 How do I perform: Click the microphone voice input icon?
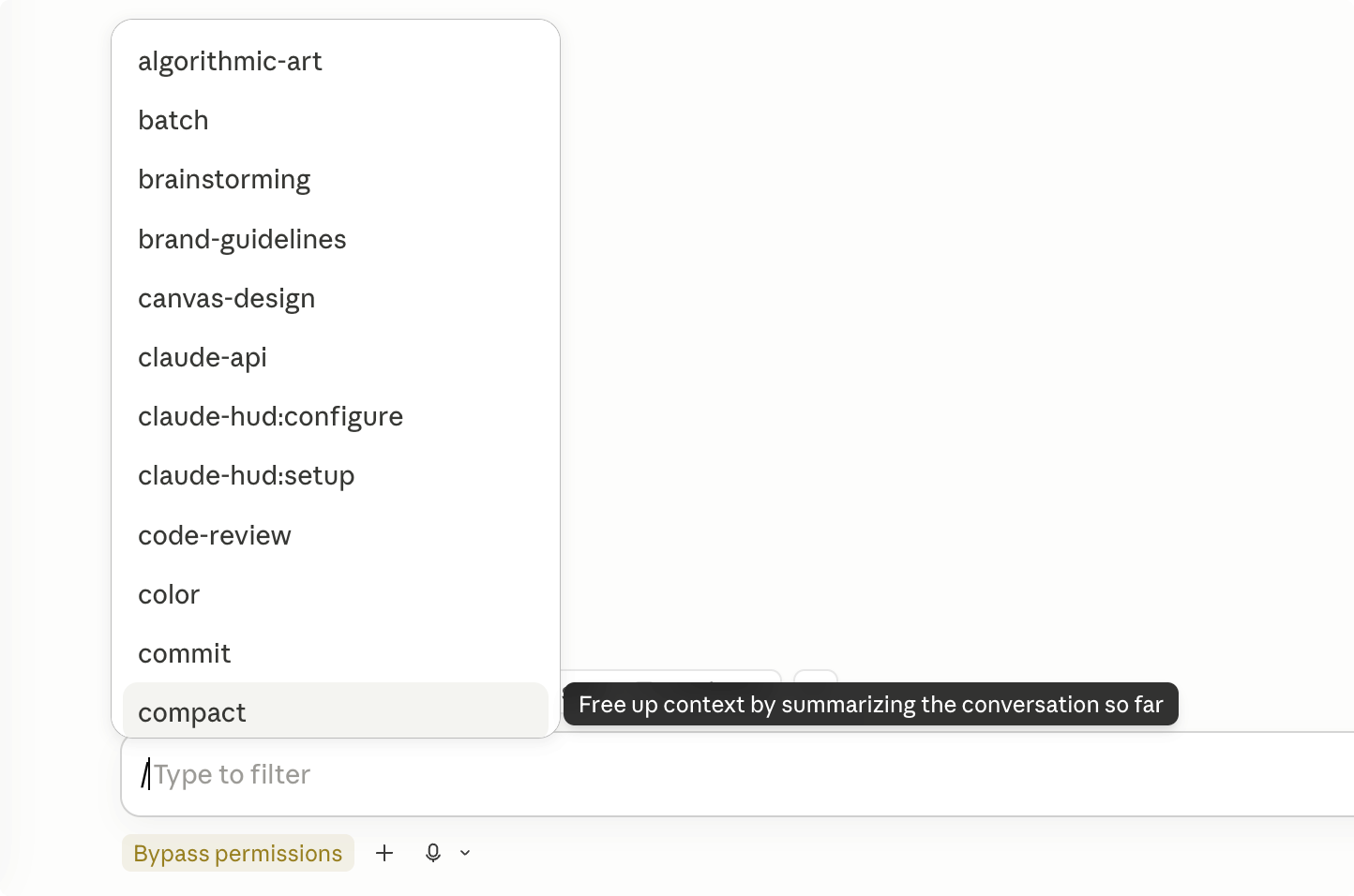tap(433, 853)
